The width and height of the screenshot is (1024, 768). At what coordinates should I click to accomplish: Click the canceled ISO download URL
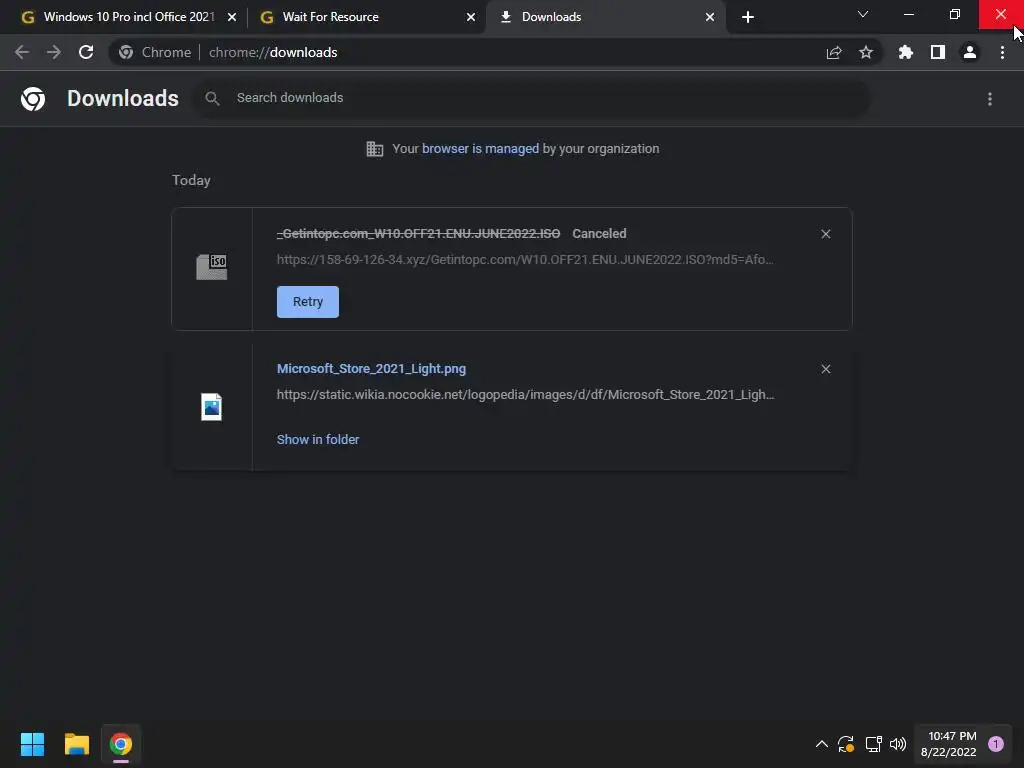click(525, 259)
